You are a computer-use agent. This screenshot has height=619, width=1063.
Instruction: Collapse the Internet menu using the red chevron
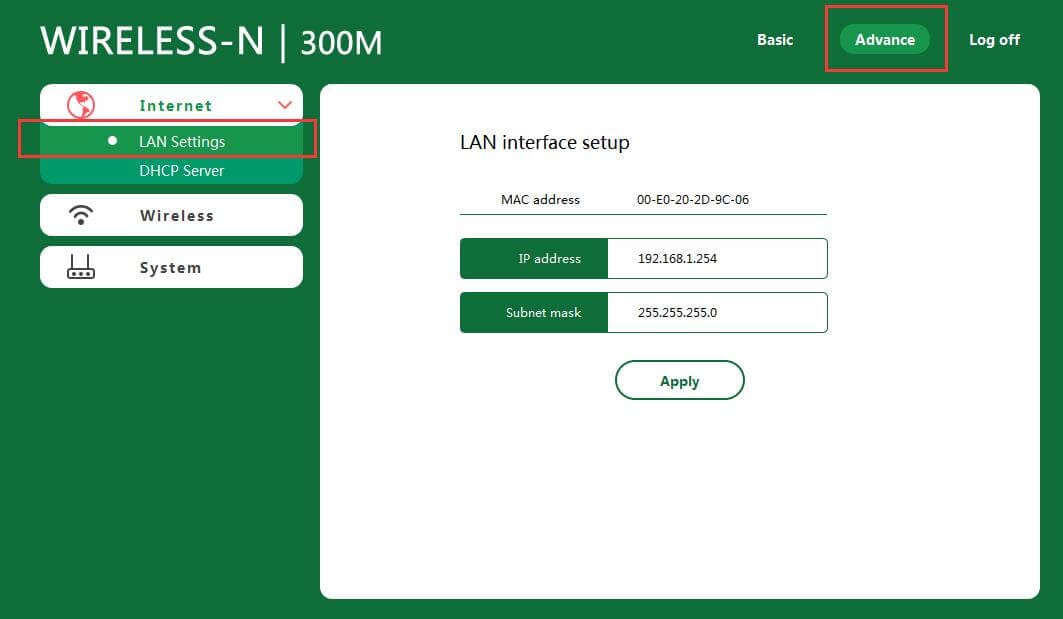(285, 105)
